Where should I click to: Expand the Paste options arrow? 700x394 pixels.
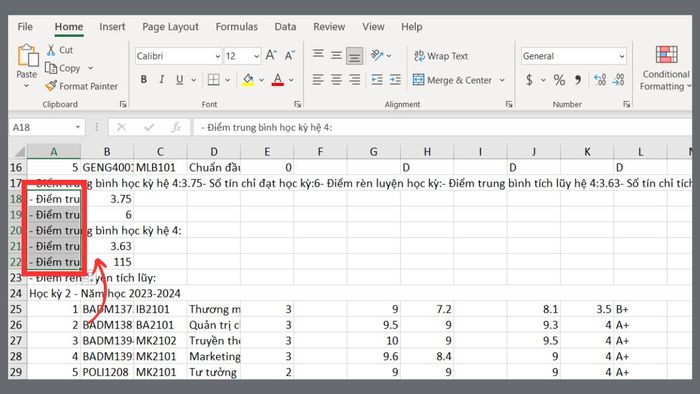coord(26,86)
